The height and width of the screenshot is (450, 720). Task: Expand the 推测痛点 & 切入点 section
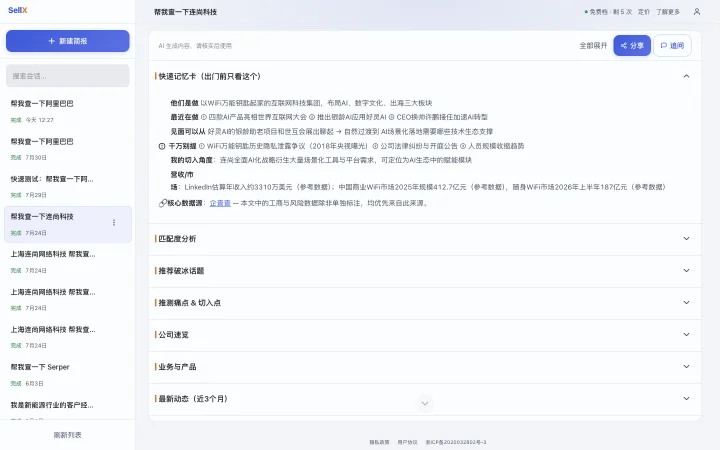[686, 303]
